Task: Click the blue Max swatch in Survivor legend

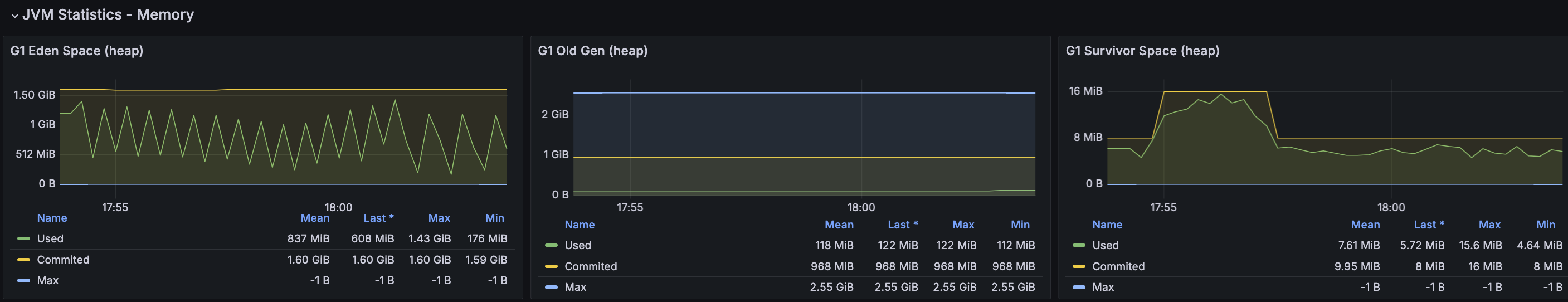Action: tap(1079, 288)
